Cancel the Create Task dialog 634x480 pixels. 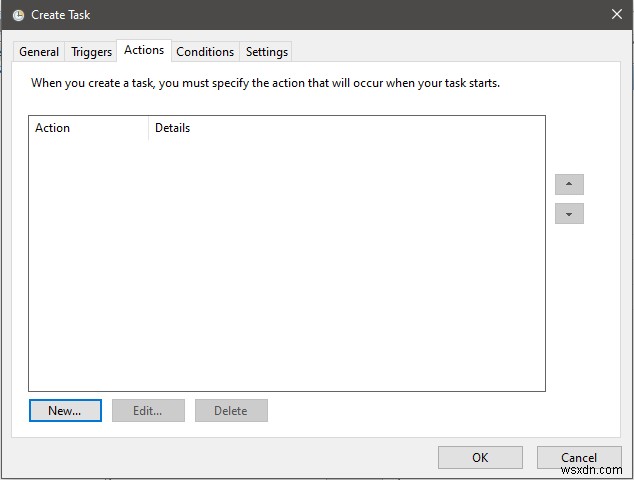click(x=579, y=457)
